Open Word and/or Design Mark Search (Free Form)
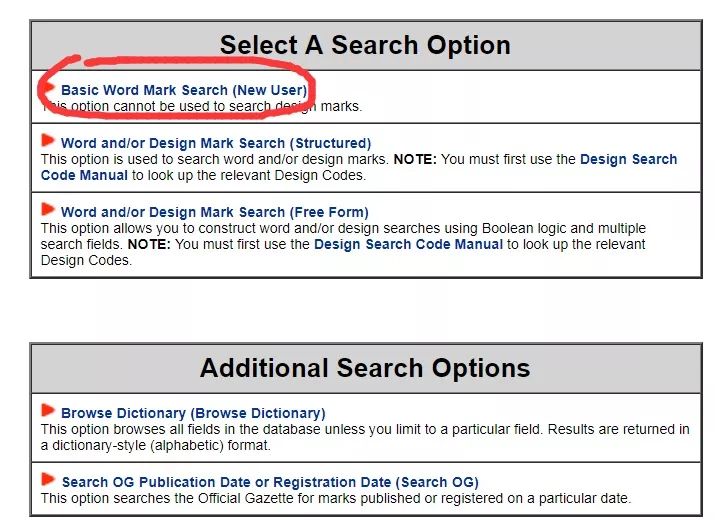Image resolution: width=715 pixels, height=520 pixels. pyautogui.click(x=215, y=212)
